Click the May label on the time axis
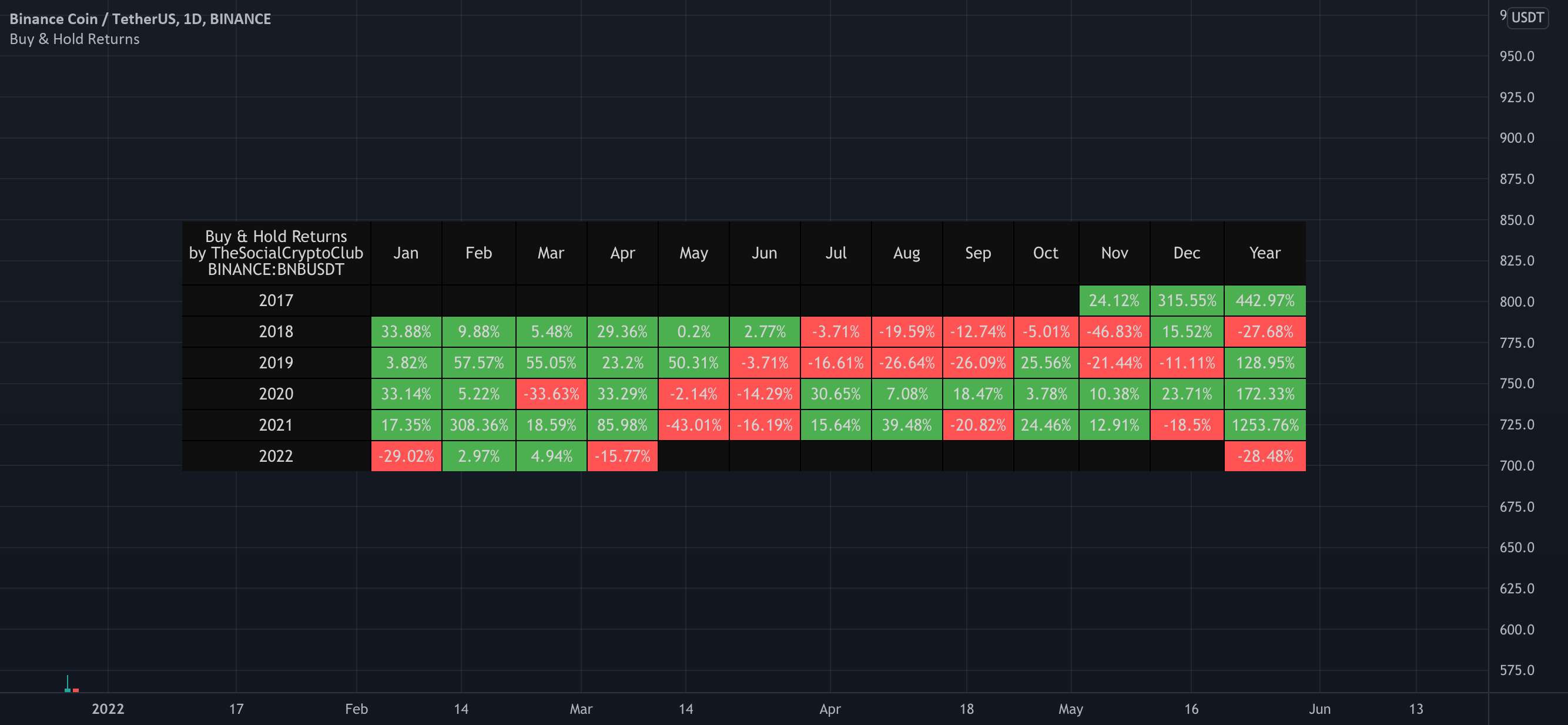Image resolution: width=1568 pixels, height=725 pixels. coord(1071,709)
